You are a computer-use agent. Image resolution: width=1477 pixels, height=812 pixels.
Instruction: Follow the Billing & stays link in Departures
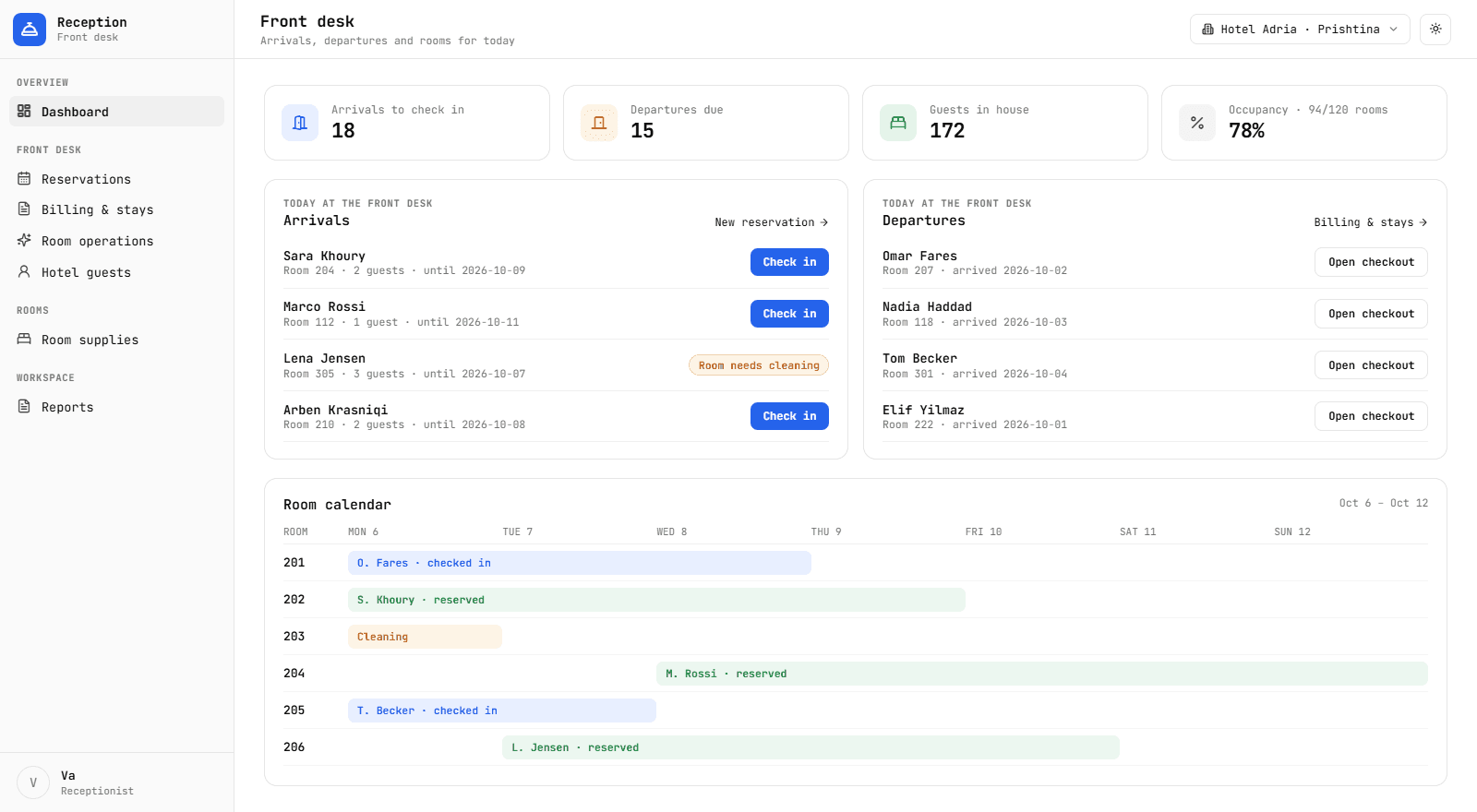tap(1371, 222)
